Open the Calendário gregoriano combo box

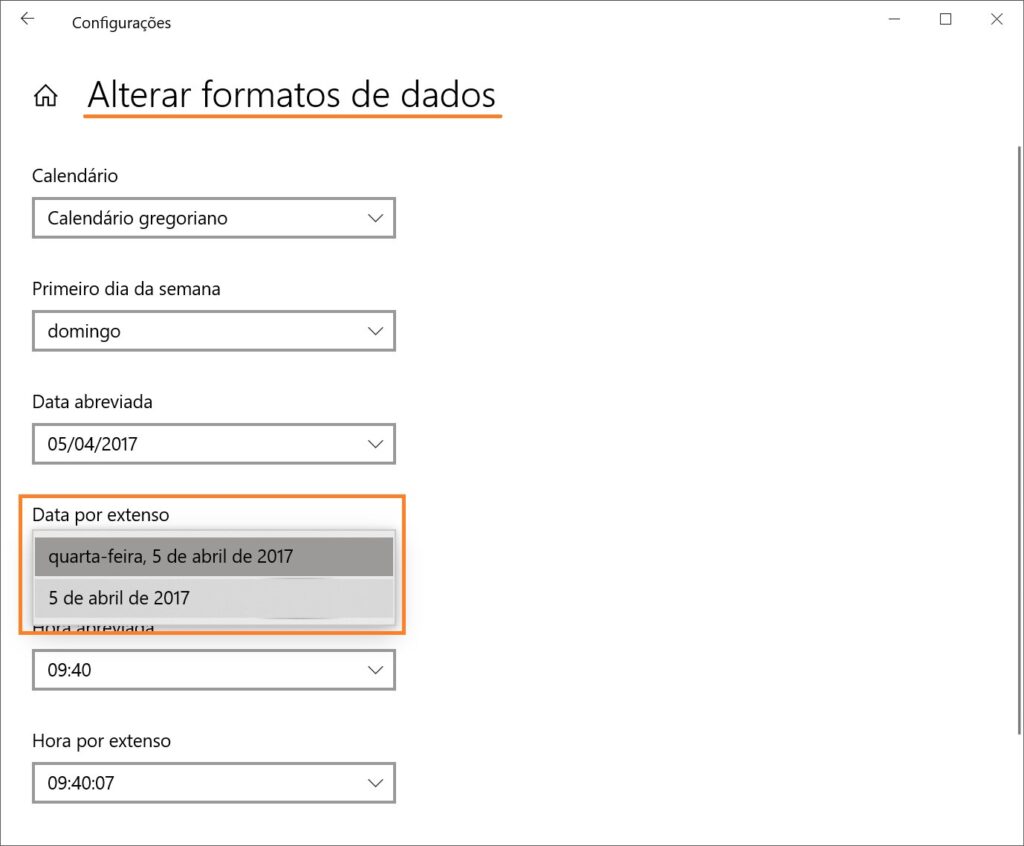[x=213, y=218]
